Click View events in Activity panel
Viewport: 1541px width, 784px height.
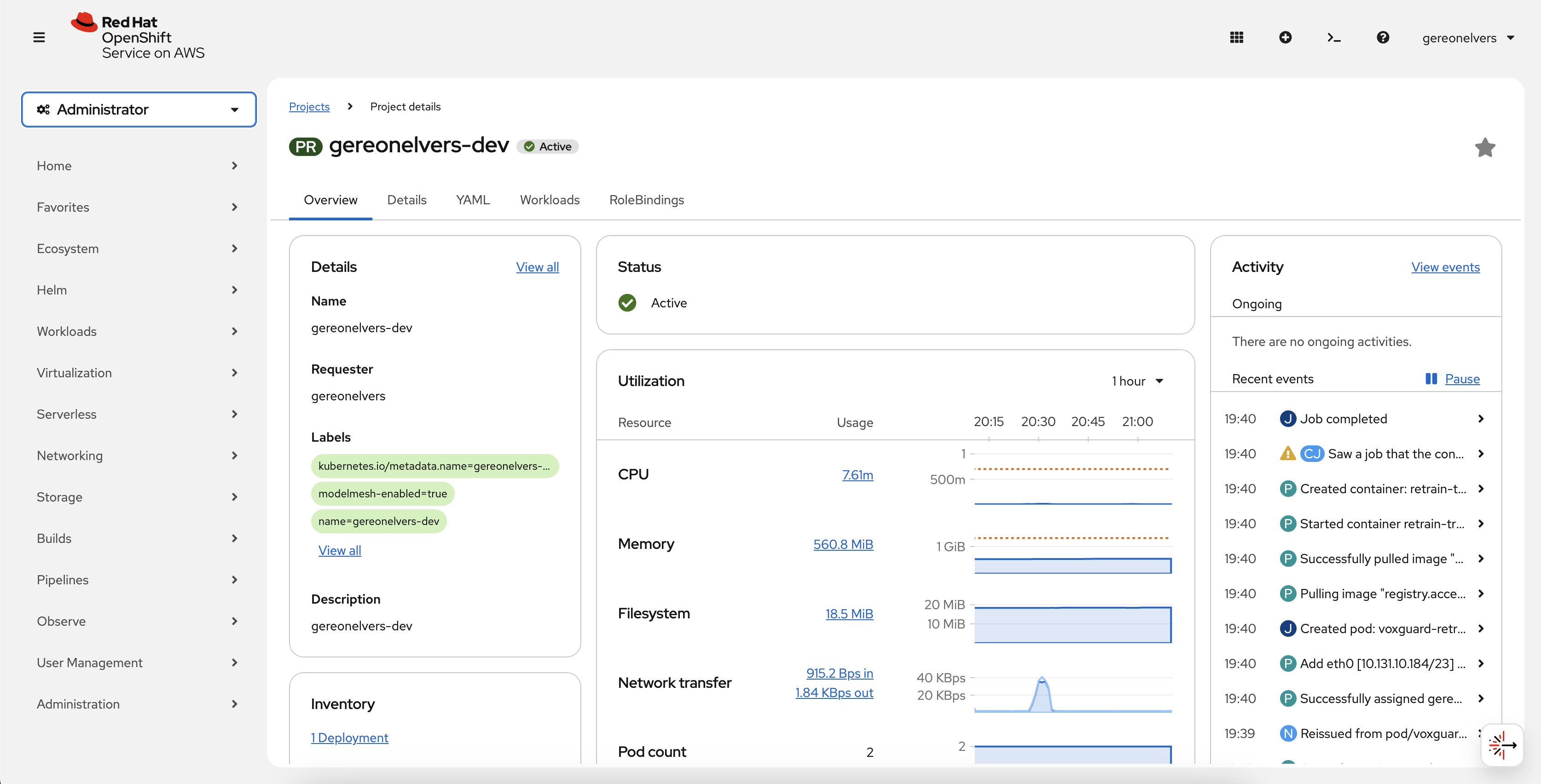click(1445, 267)
